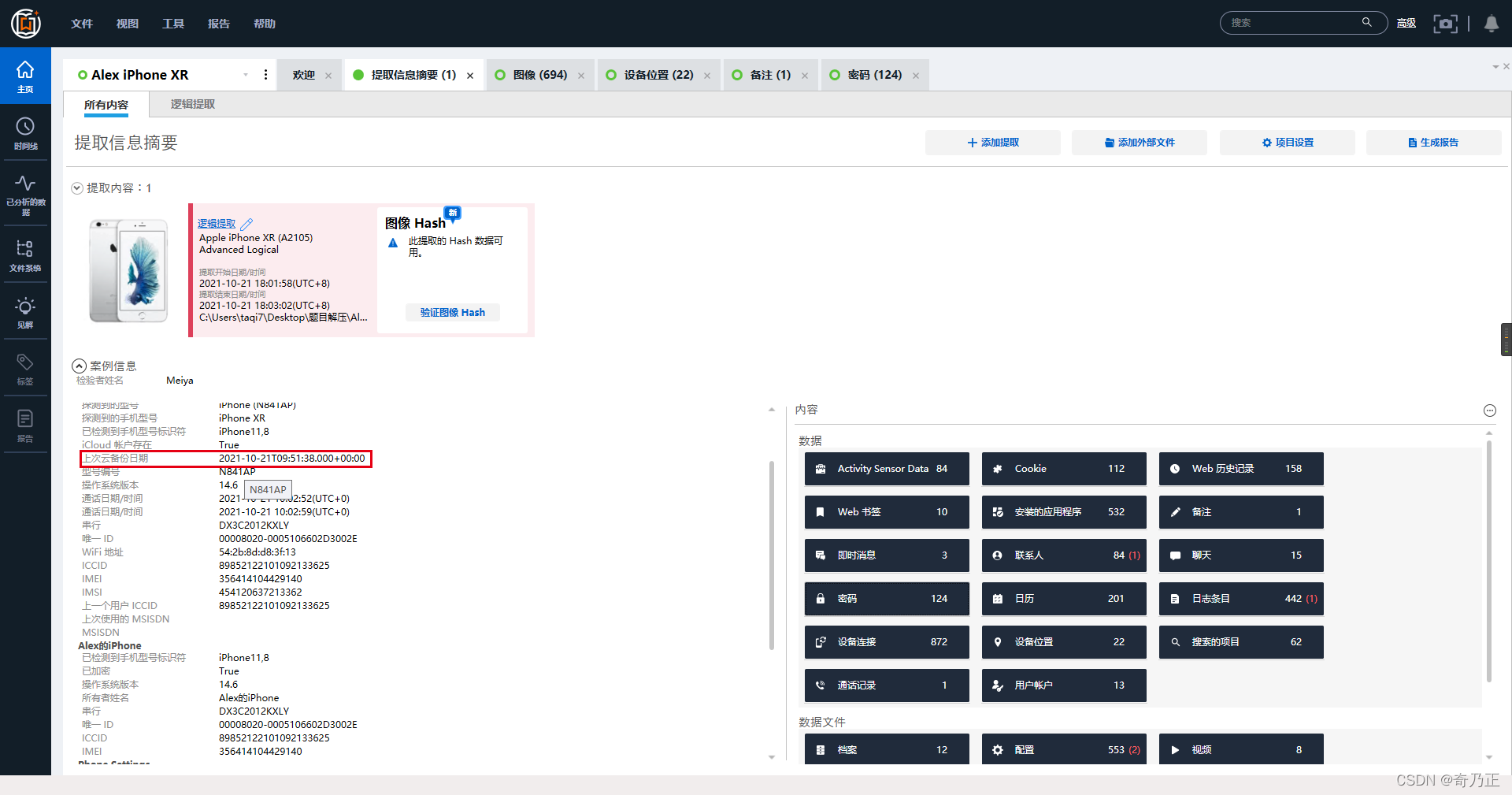
Task: Open the three-dot menu beside Alex iPhone XR
Action: pos(265,75)
